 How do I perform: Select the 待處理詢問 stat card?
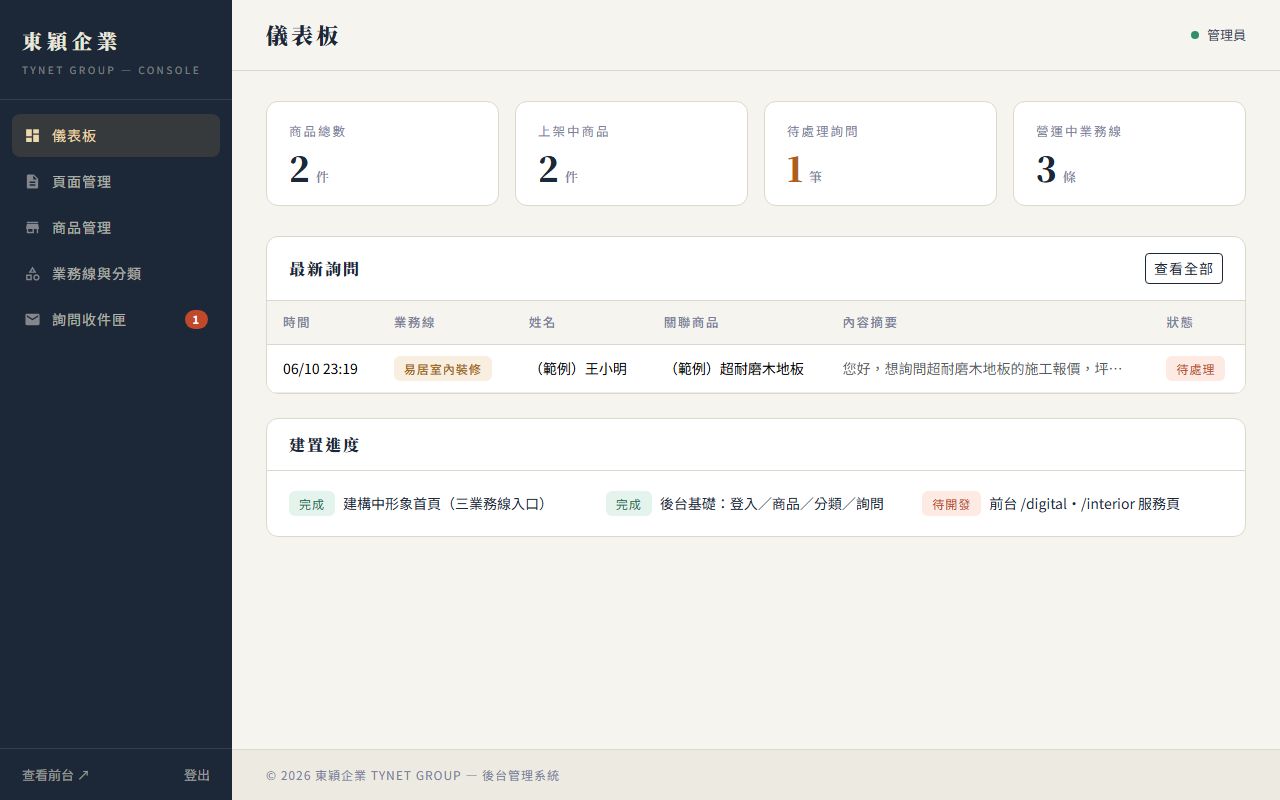click(880, 154)
